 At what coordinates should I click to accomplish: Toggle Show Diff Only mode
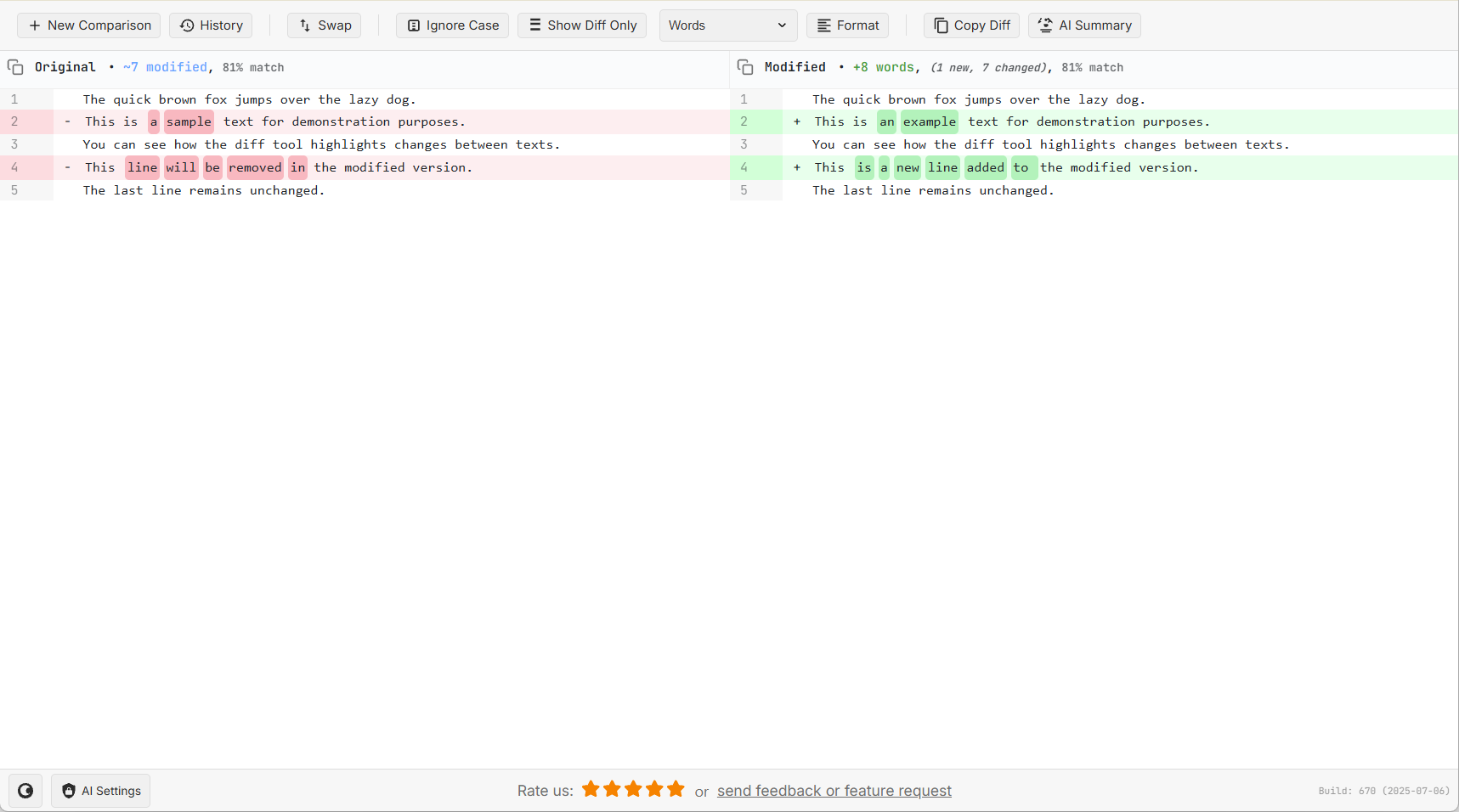pyautogui.click(x=582, y=25)
